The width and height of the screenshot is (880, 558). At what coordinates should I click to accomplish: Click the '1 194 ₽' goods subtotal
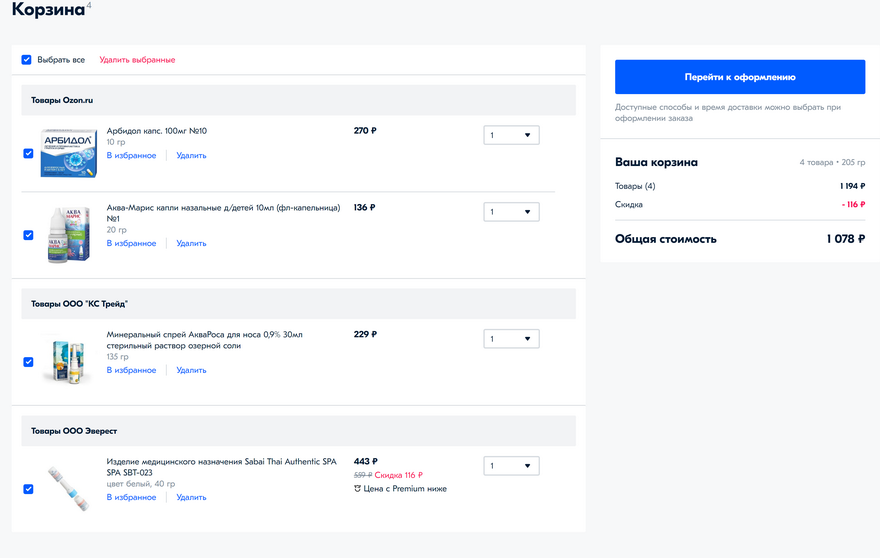pyautogui.click(x=852, y=186)
